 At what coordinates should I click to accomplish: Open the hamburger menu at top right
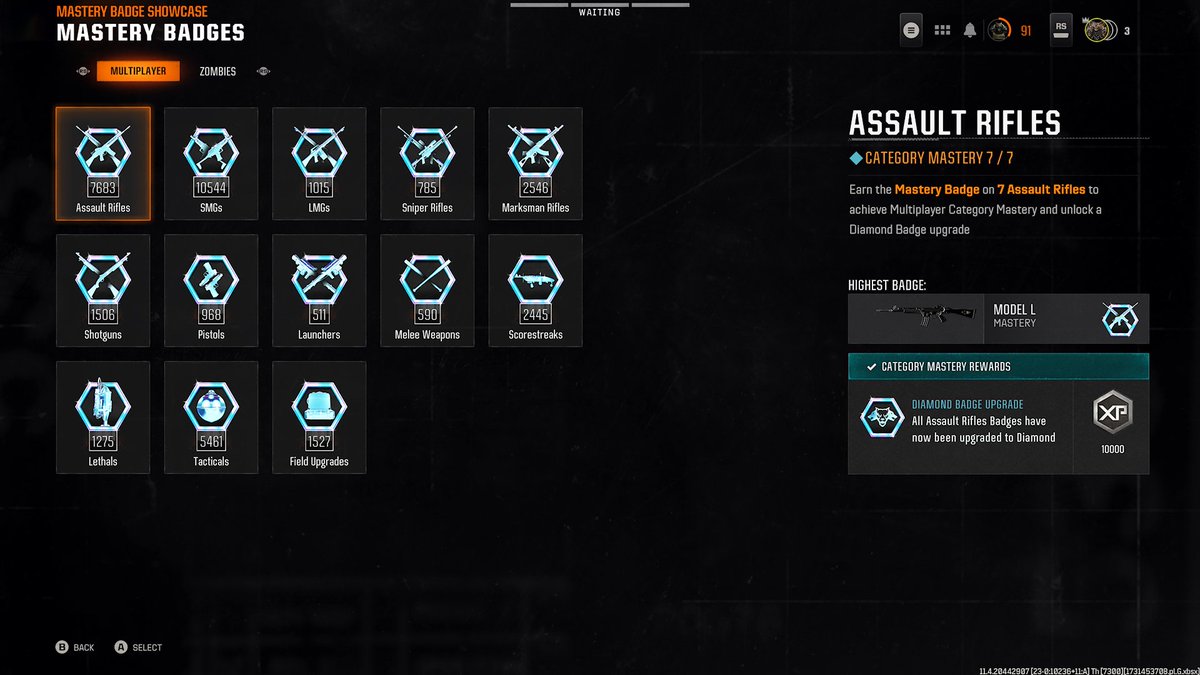pyautogui.click(x=910, y=30)
